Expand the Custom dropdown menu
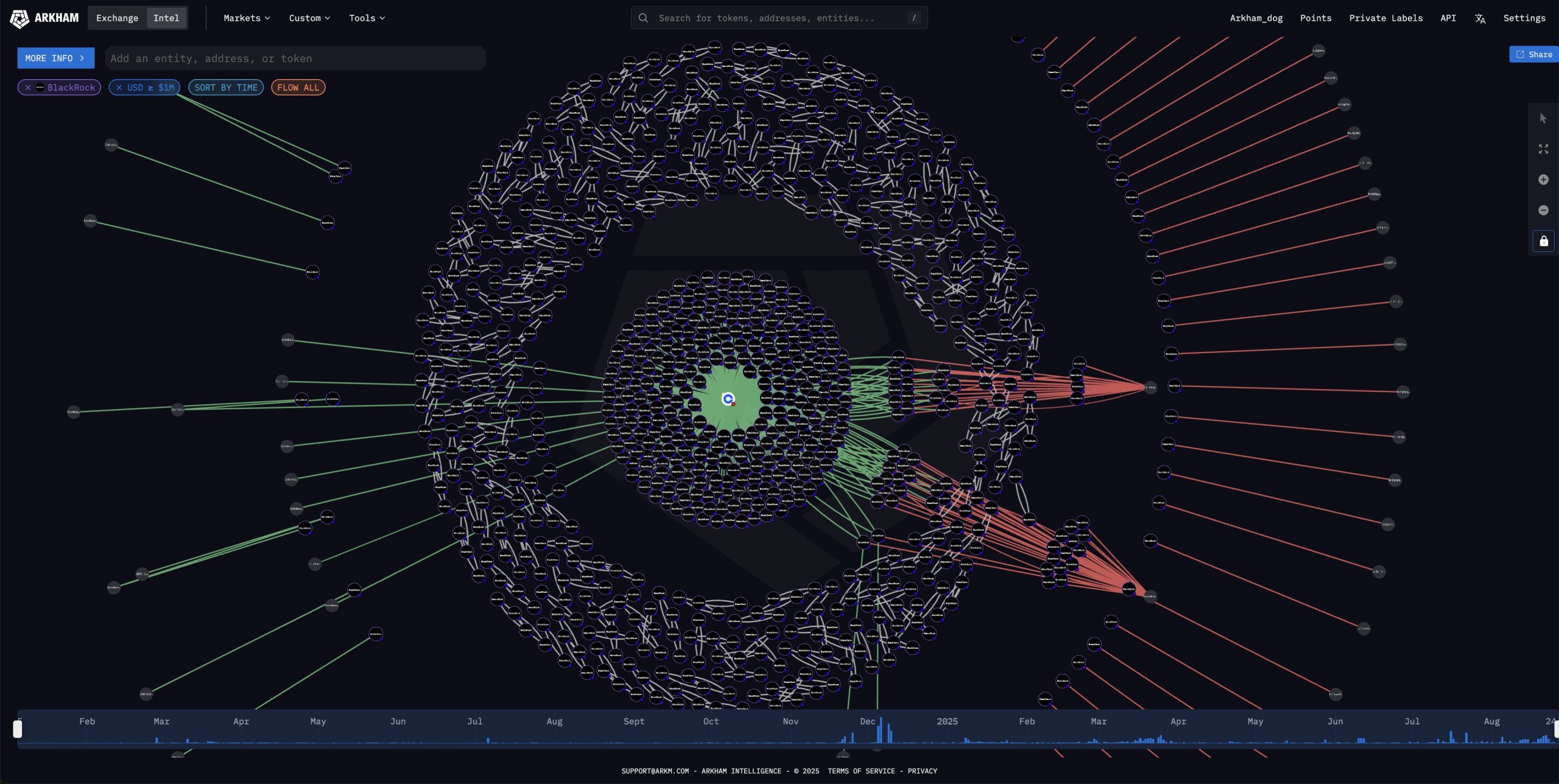The image size is (1559, 784). [309, 18]
